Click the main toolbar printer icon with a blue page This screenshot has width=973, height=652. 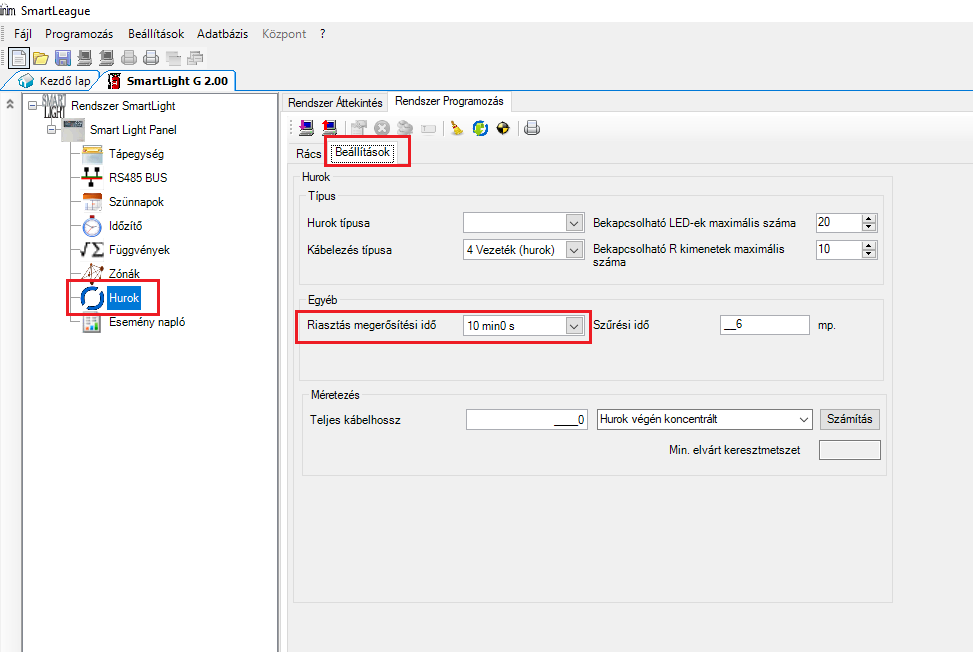[151, 58]
